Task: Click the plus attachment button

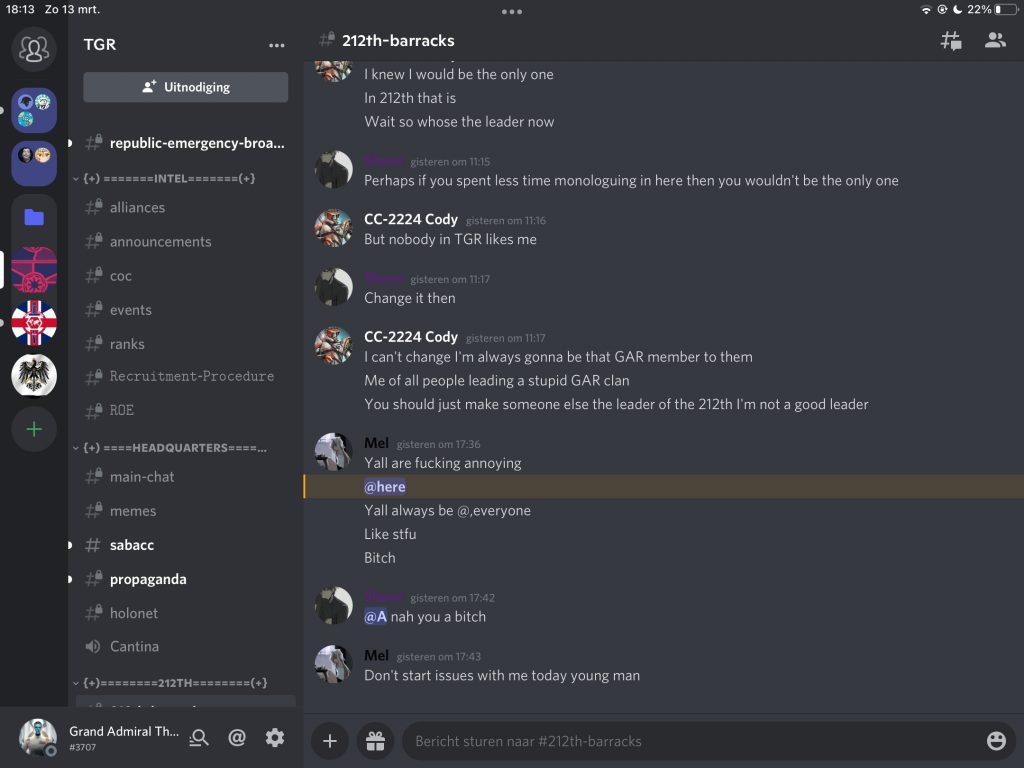Action: click(330, 741)
